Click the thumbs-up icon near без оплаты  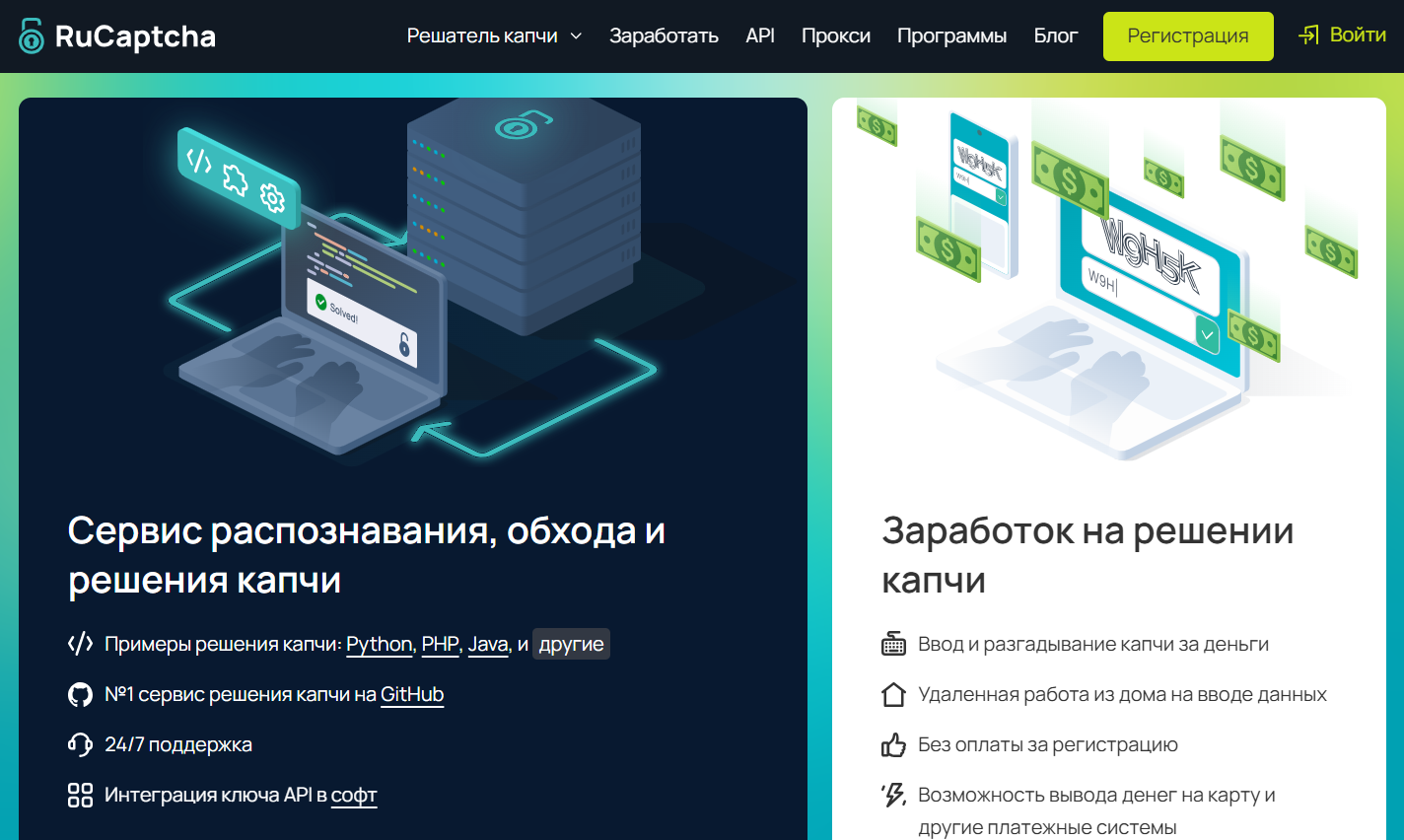893,743
